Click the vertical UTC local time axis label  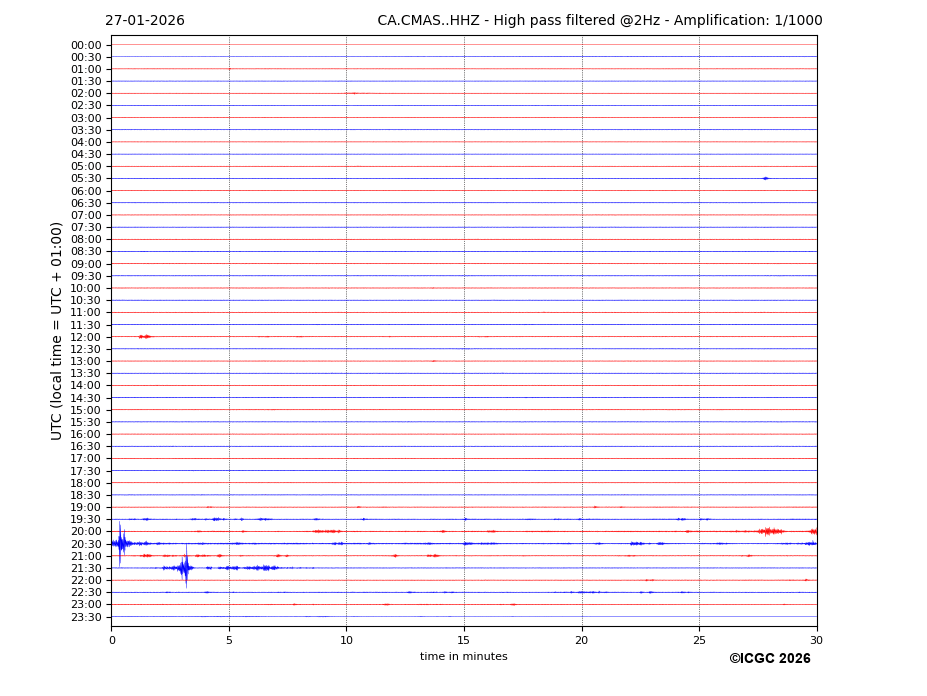57,330
